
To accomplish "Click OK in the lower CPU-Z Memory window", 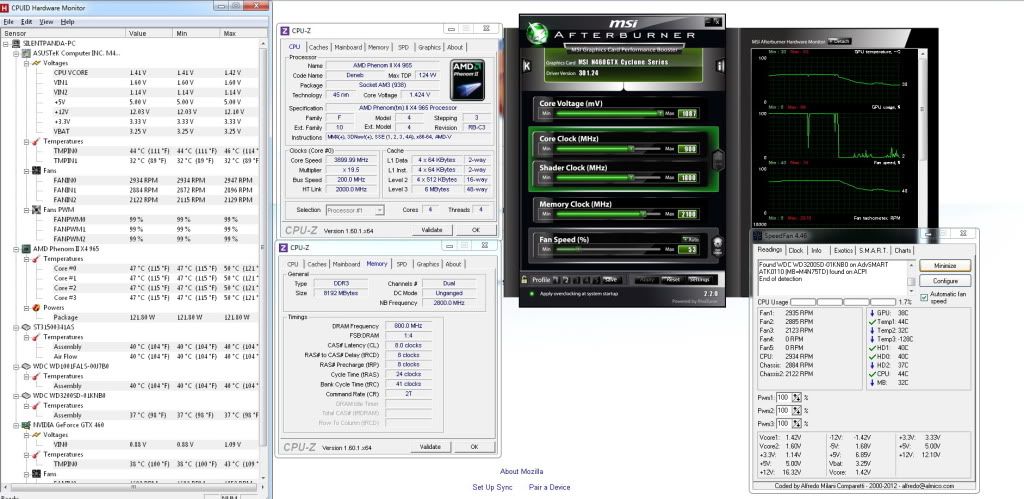I will (474, 447).
